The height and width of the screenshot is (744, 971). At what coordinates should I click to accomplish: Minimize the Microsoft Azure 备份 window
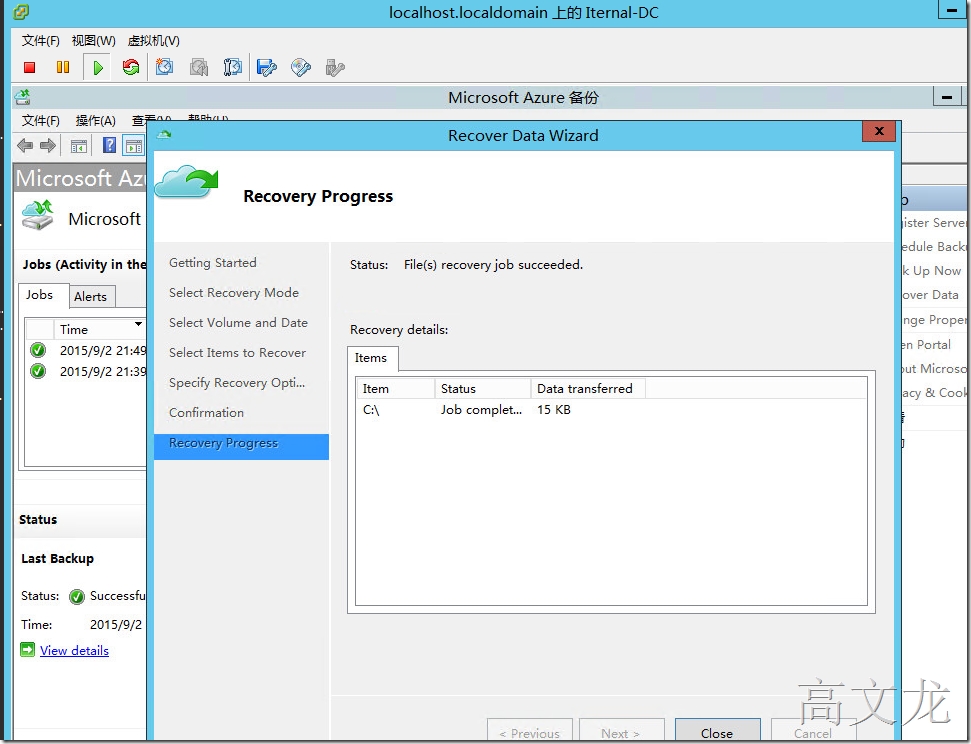(946, 97)
